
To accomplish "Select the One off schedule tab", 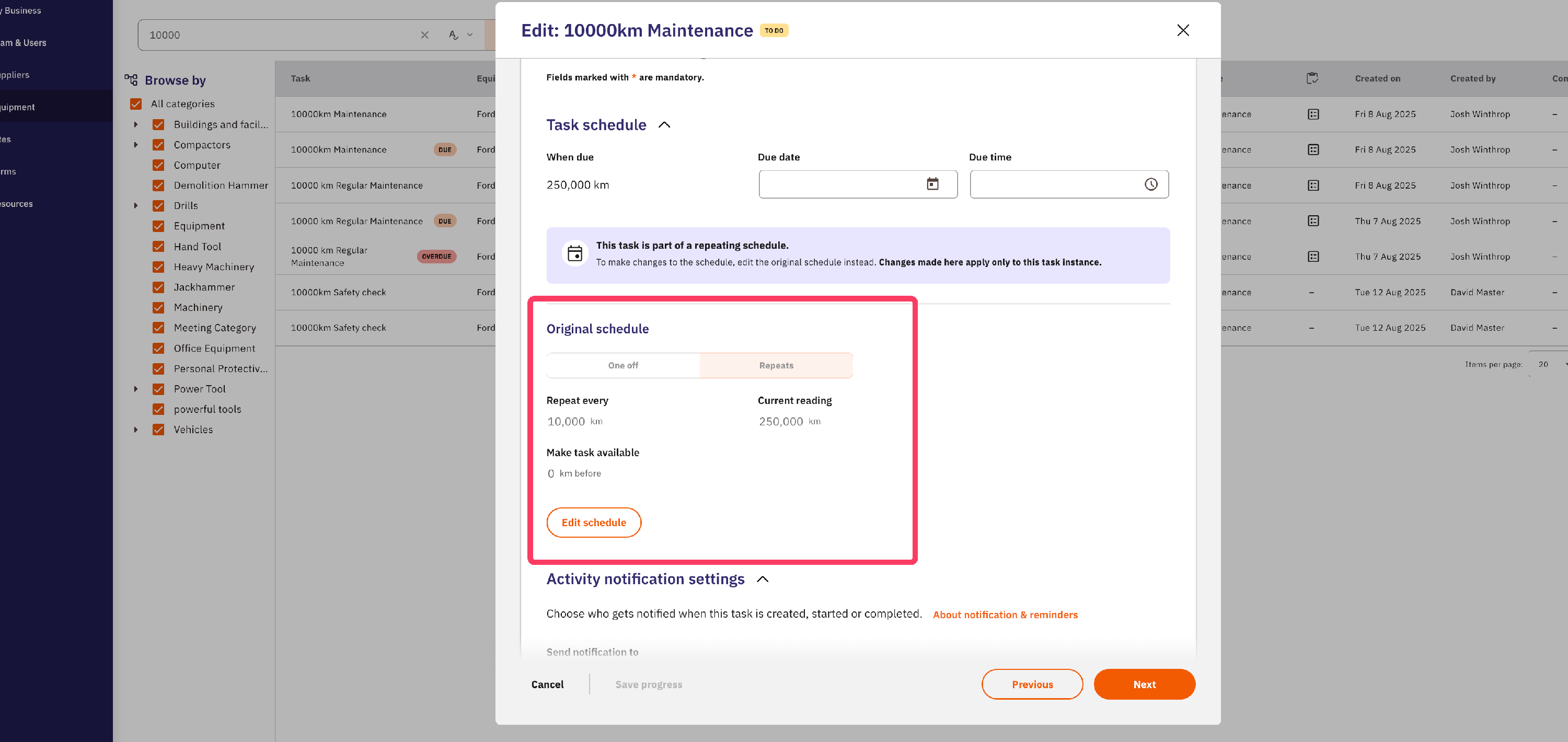I will (x=624, y=365).
